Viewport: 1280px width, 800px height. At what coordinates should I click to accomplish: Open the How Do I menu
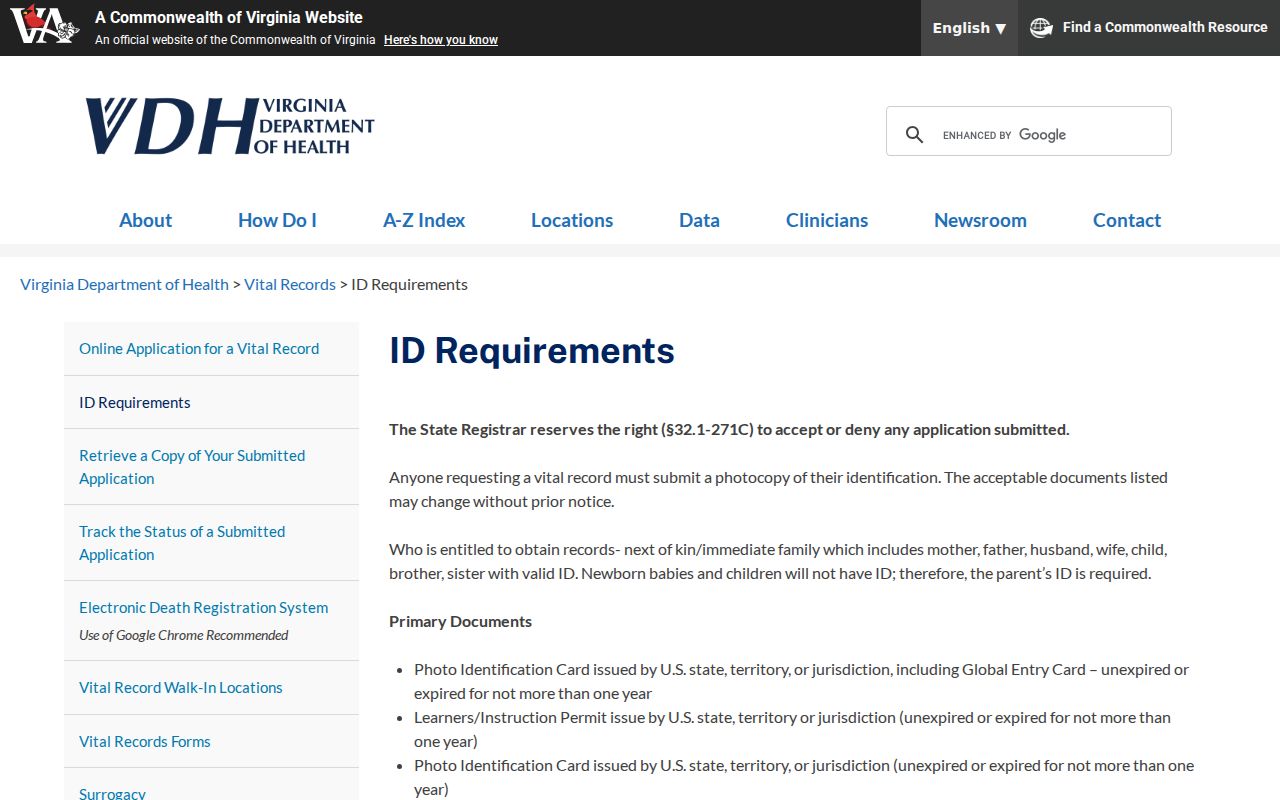coord(277,220)
